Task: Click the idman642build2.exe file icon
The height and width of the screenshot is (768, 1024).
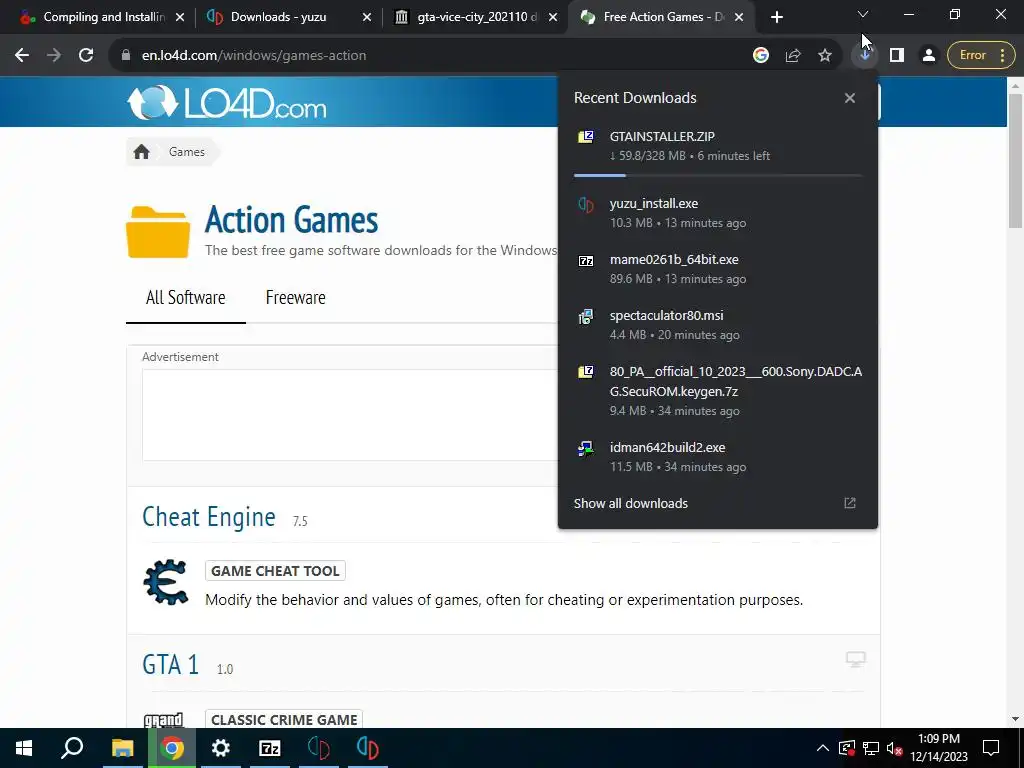Action: click(x=586, y=449)
